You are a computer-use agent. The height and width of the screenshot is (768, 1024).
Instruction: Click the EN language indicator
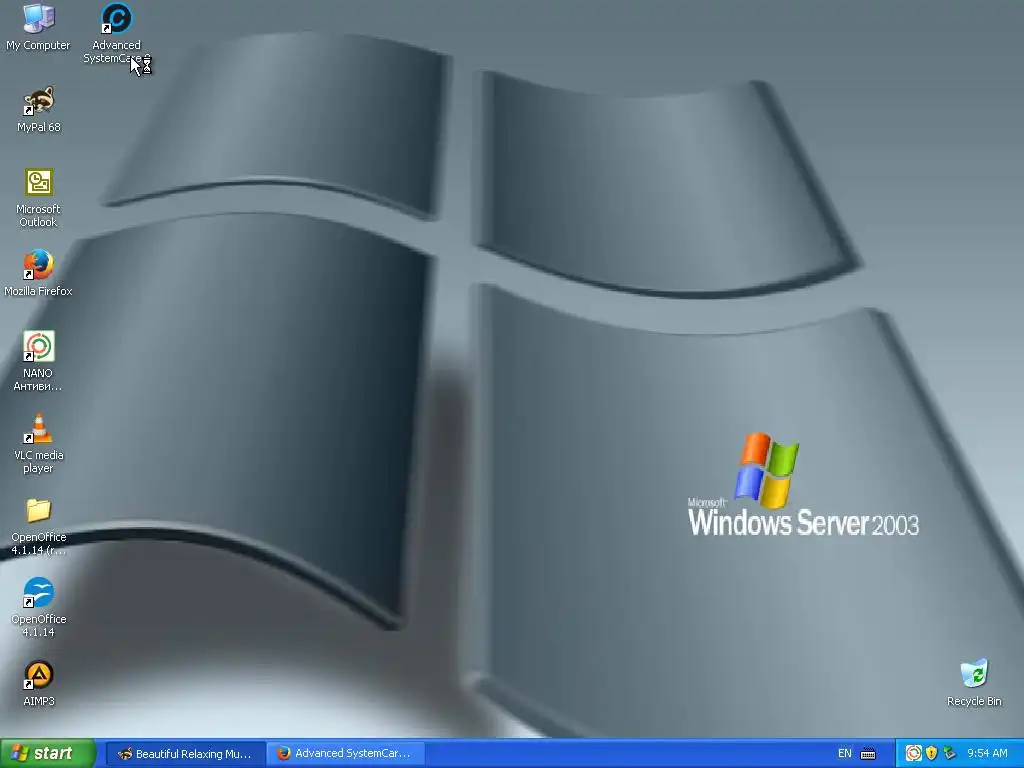[x=844, y=754]
